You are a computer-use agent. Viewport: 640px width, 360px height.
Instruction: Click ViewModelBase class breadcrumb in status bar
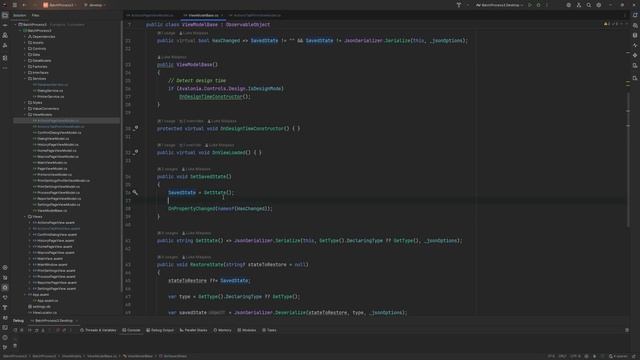tap(138, 356)
